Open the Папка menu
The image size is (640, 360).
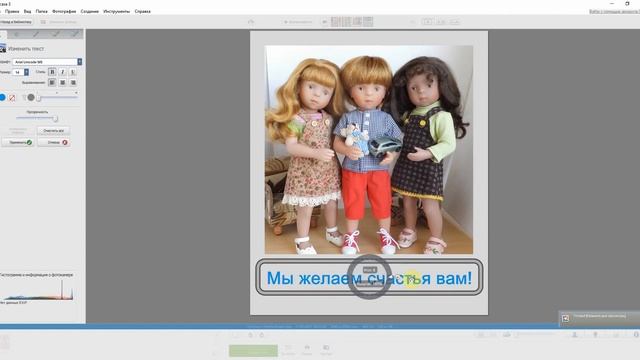point(41,11)
